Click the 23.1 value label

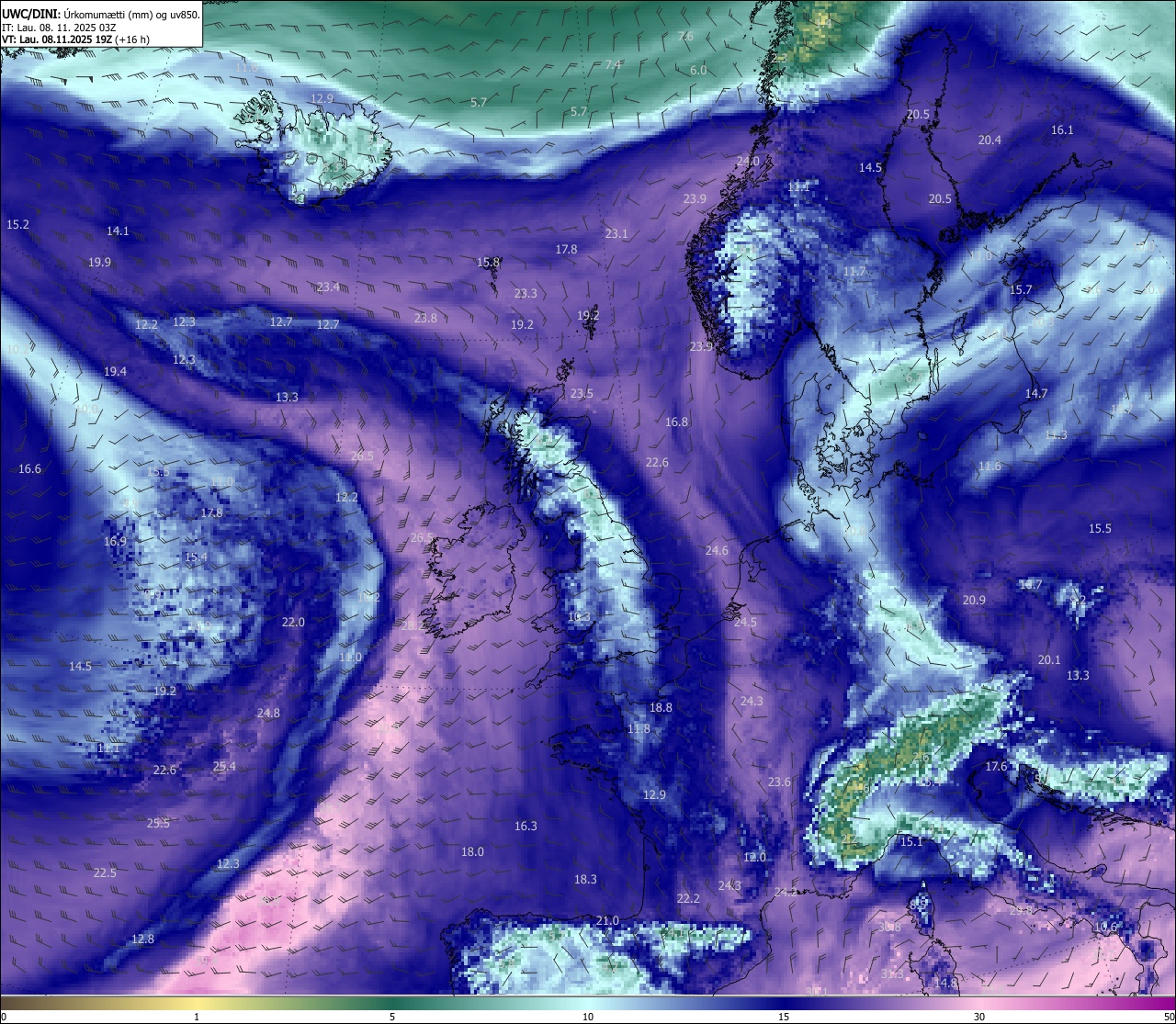point(616,234)
